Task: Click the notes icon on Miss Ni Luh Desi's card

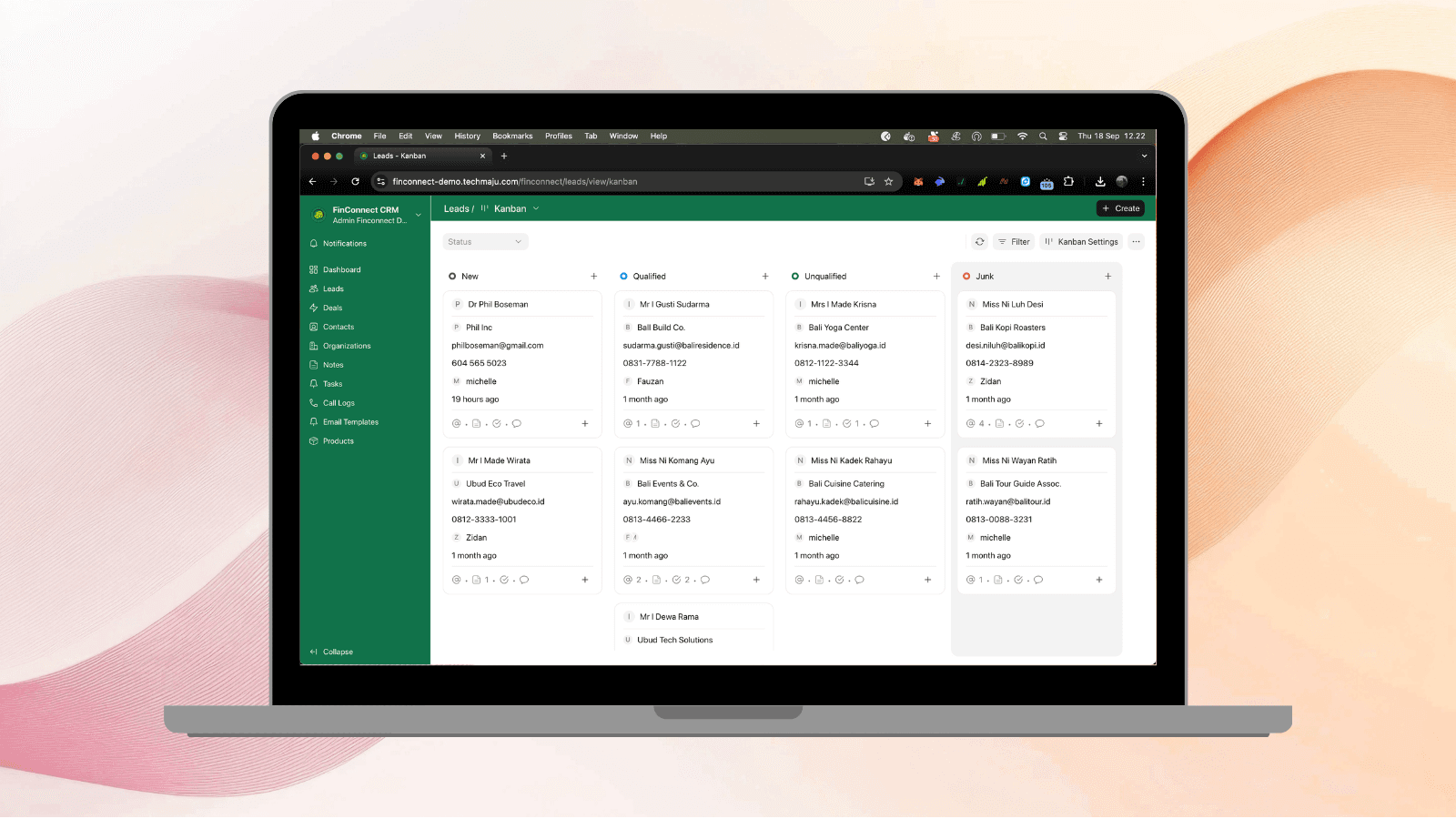Action: (999, 423)
